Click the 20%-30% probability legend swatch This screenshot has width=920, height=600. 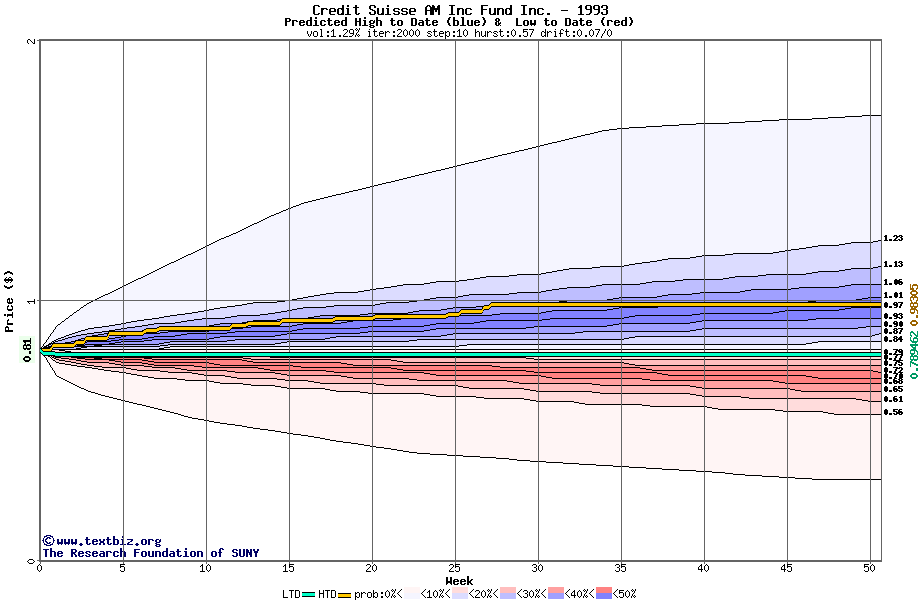tap(508, 594)
